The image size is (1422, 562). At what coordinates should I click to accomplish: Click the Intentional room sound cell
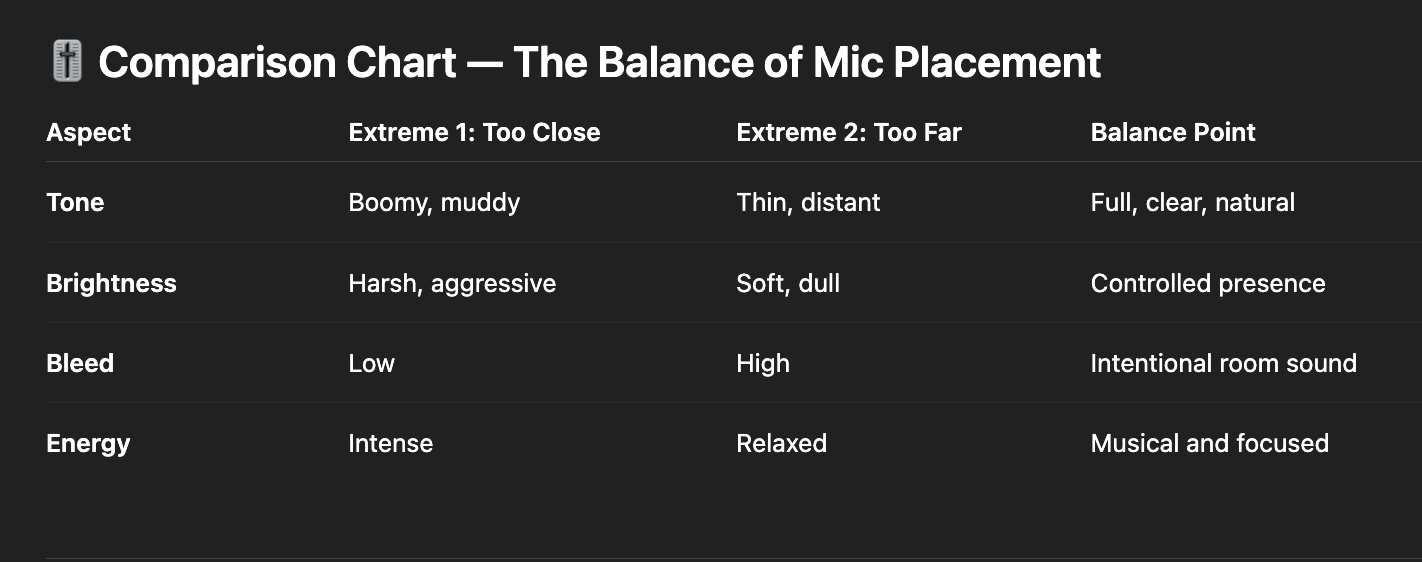click(x=1223, y=363)
